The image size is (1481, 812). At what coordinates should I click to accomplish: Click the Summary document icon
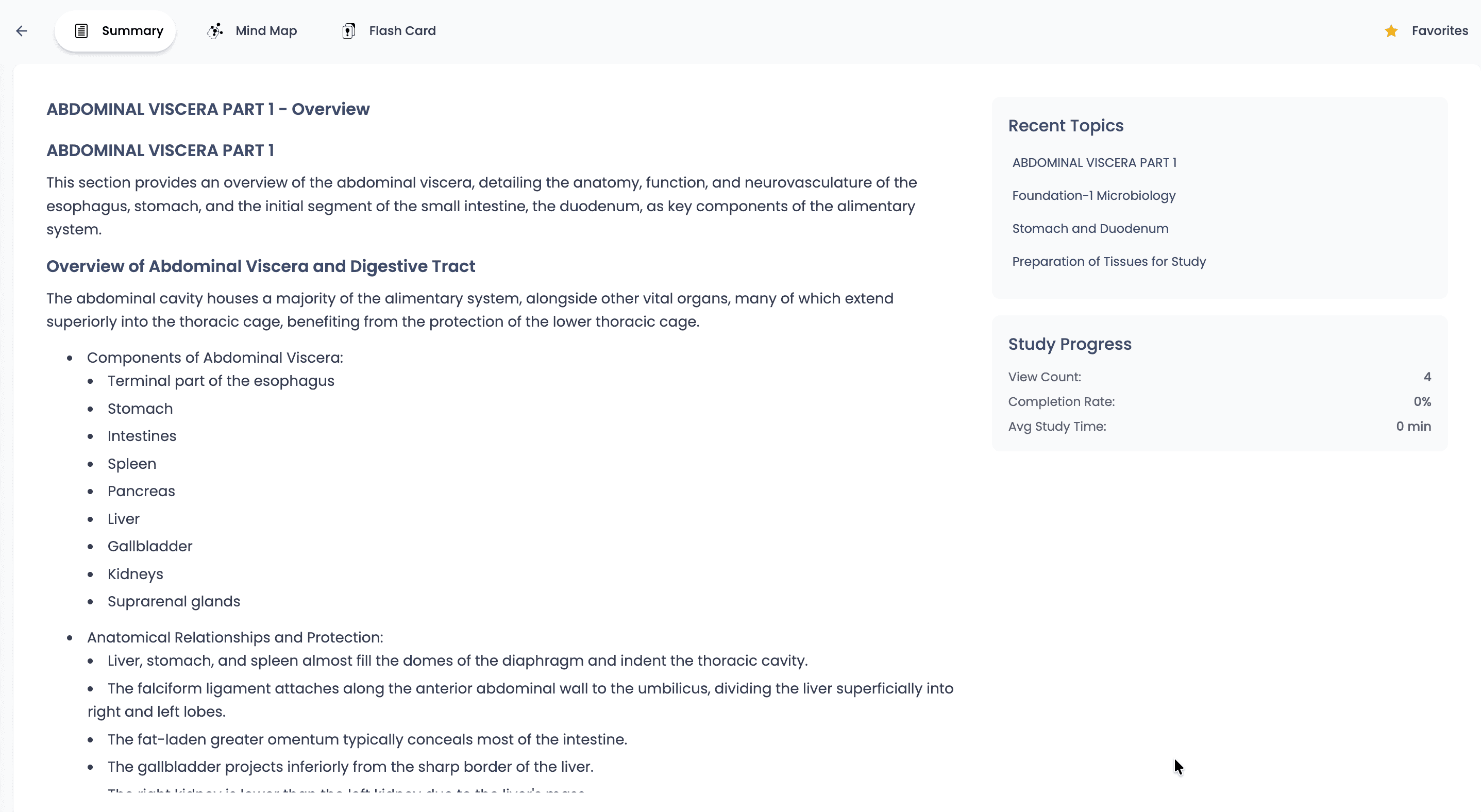click(81, 30)
